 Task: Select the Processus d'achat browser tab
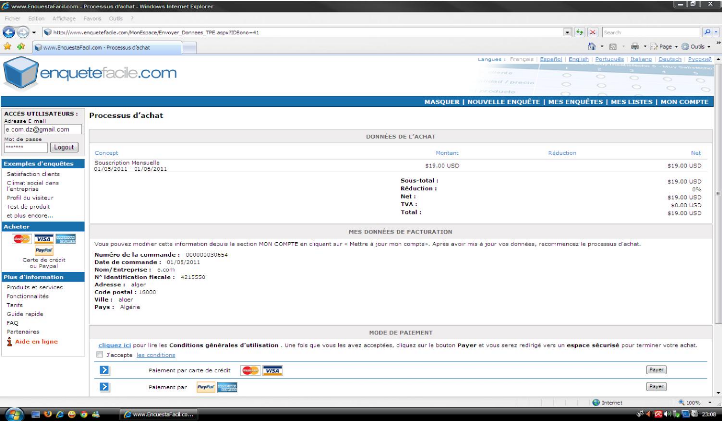[107, 47]
